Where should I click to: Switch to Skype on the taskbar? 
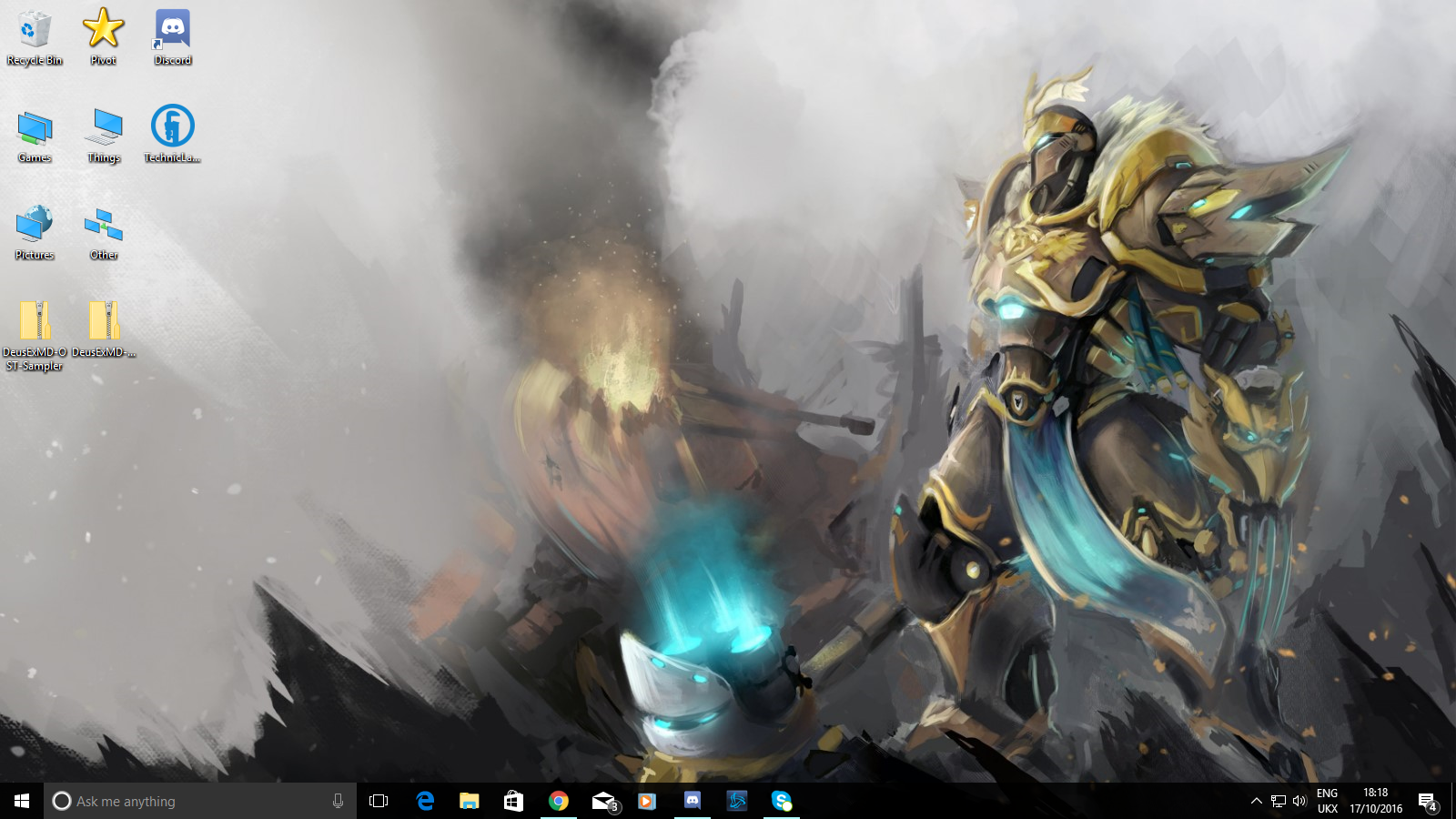click(782, 801)
